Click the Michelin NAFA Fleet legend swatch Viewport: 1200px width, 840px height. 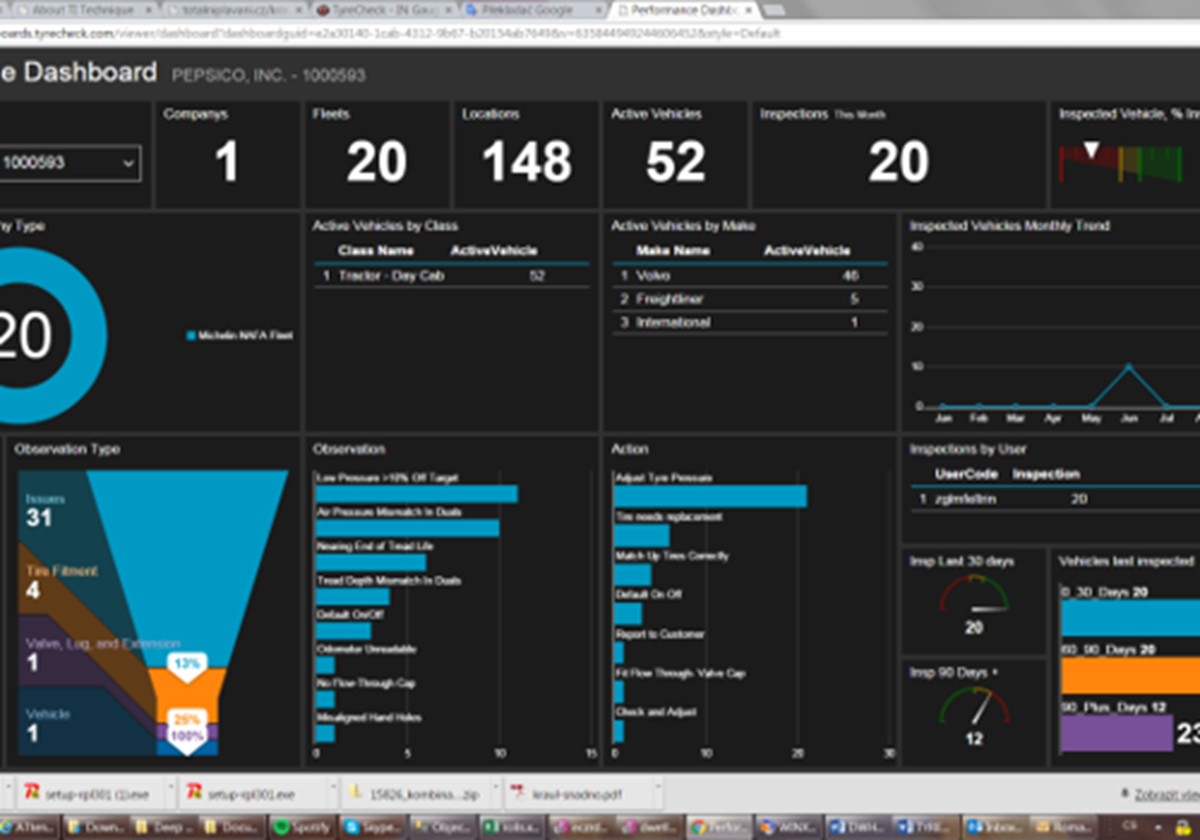[191, 336]
